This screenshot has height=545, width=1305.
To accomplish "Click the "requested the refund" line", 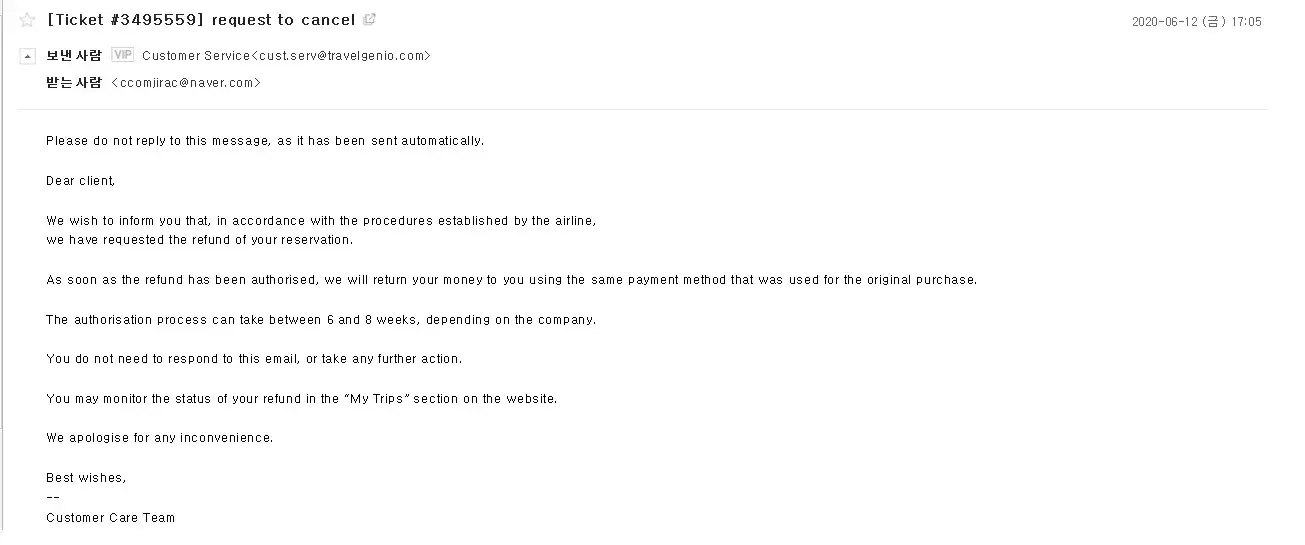I will coord(200,240).
